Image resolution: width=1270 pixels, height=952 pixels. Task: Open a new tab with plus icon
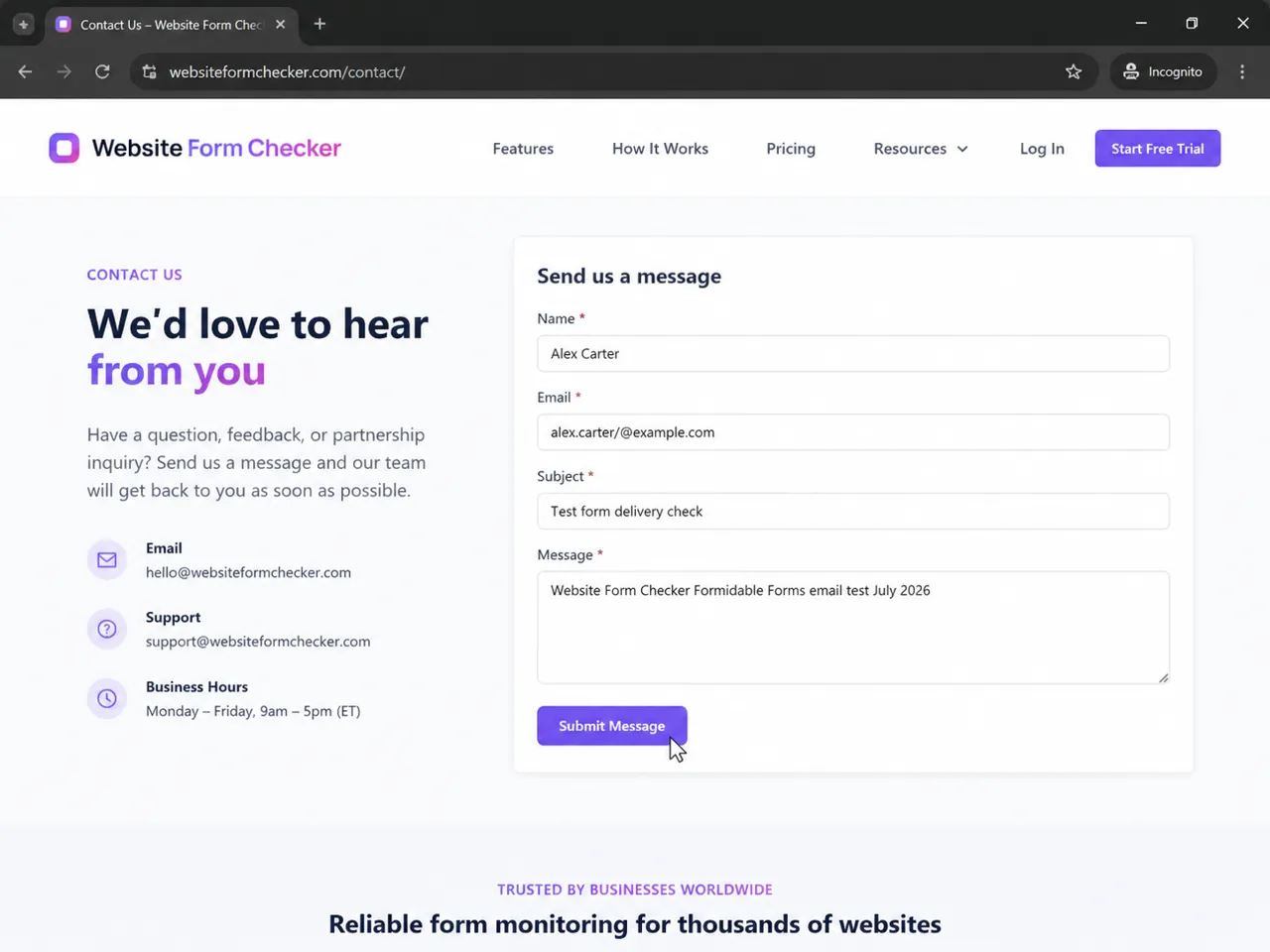click(319, 24)
